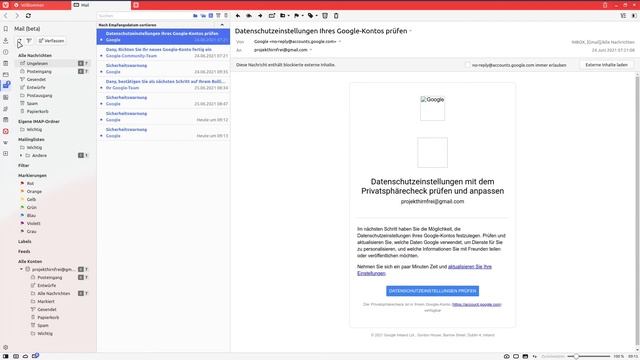Go forward with the navigation arrow

click(17, 16)
